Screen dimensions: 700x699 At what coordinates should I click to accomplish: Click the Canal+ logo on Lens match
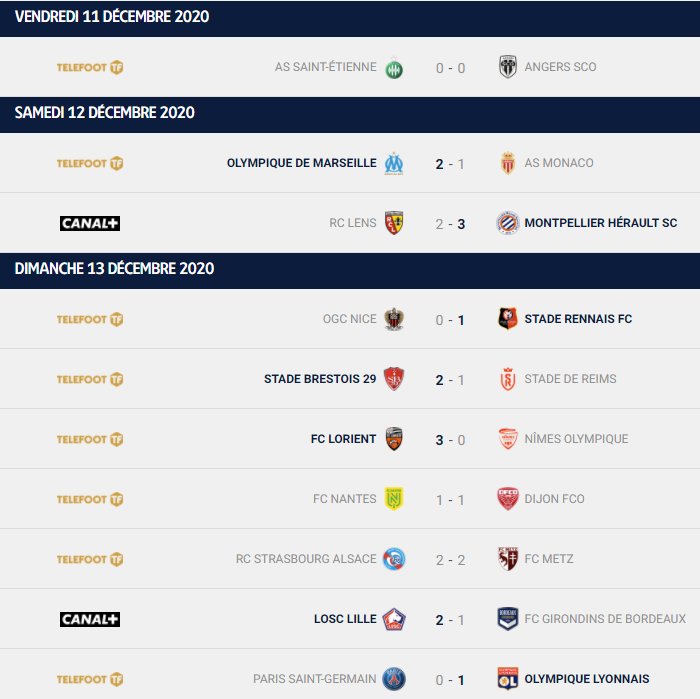point(90,223)
